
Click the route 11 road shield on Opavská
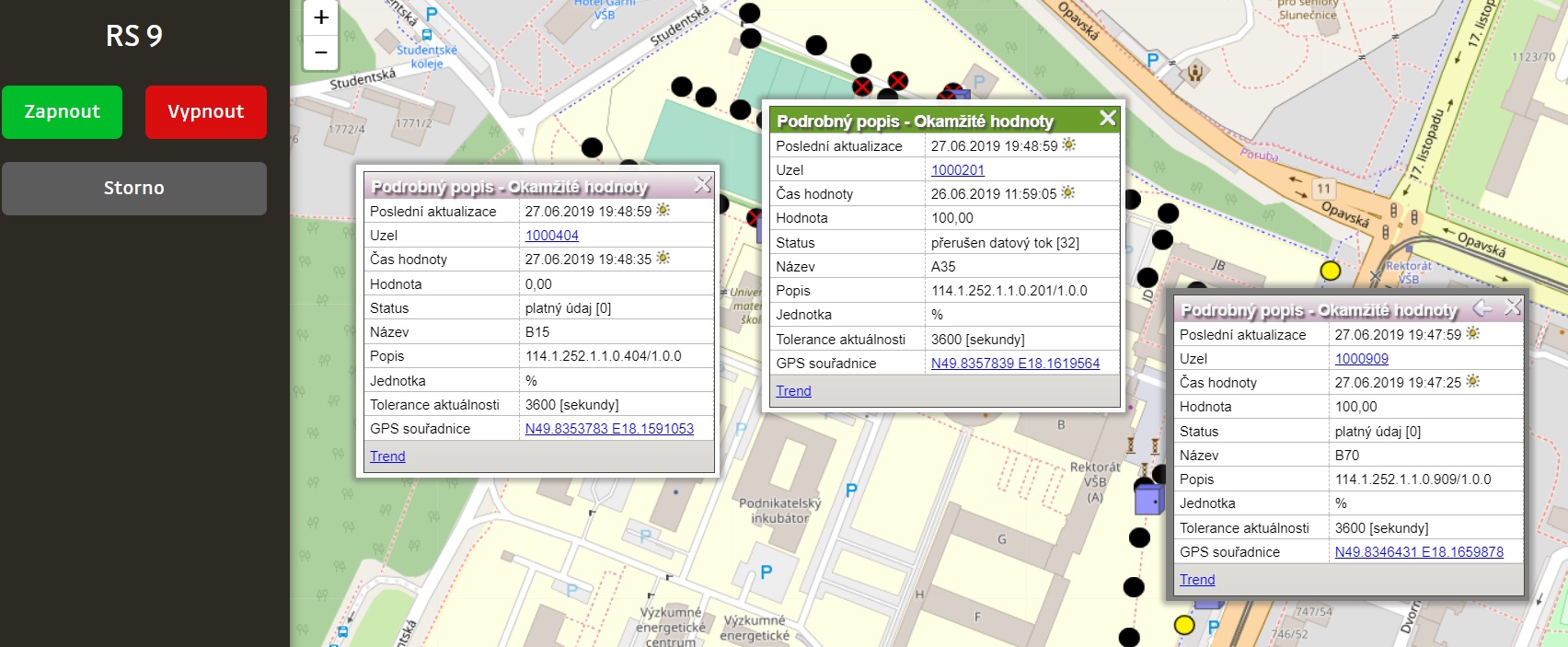1323,190
